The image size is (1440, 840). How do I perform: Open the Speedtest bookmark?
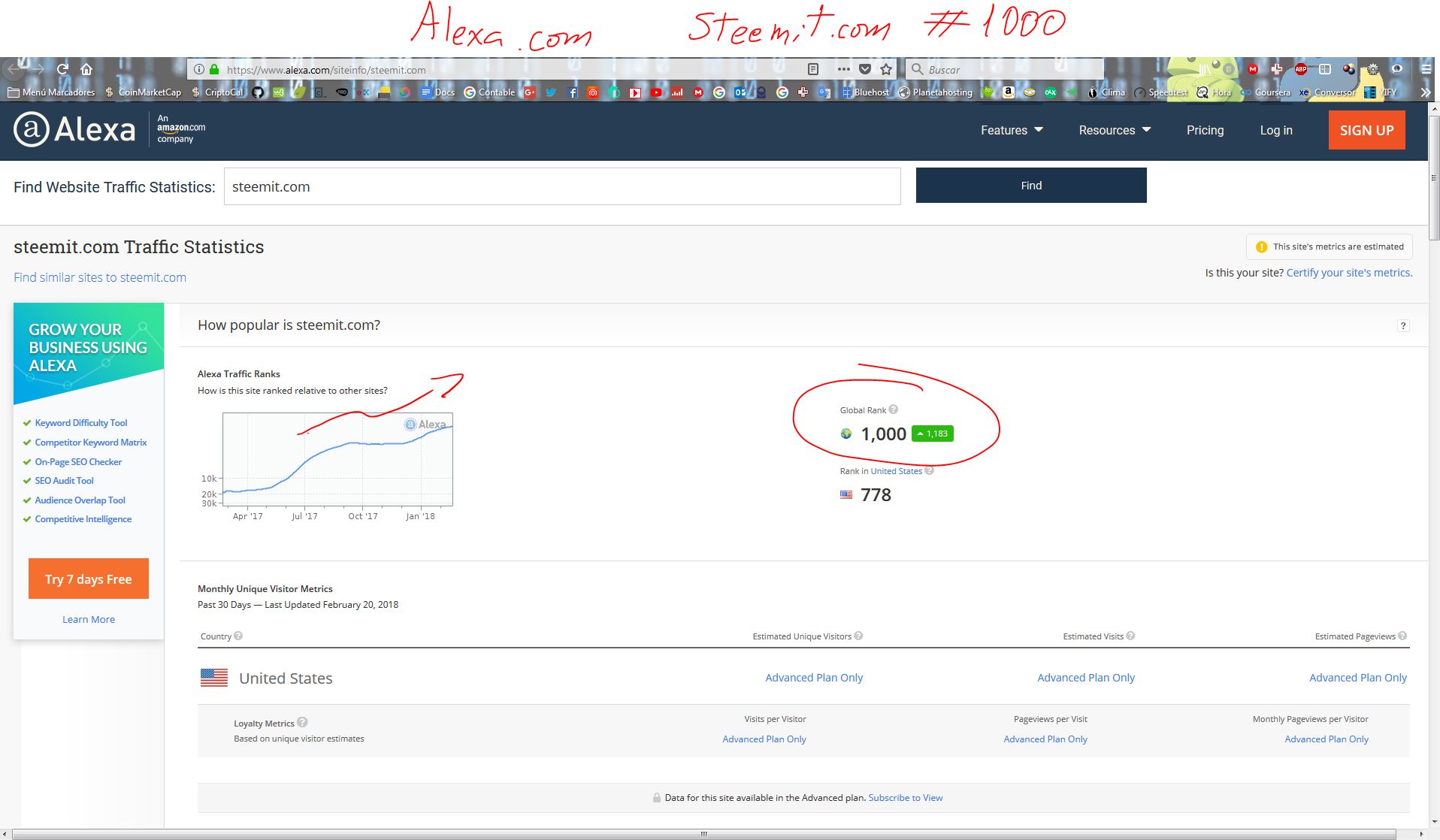pyautogui.click(x=1161, y=92)
